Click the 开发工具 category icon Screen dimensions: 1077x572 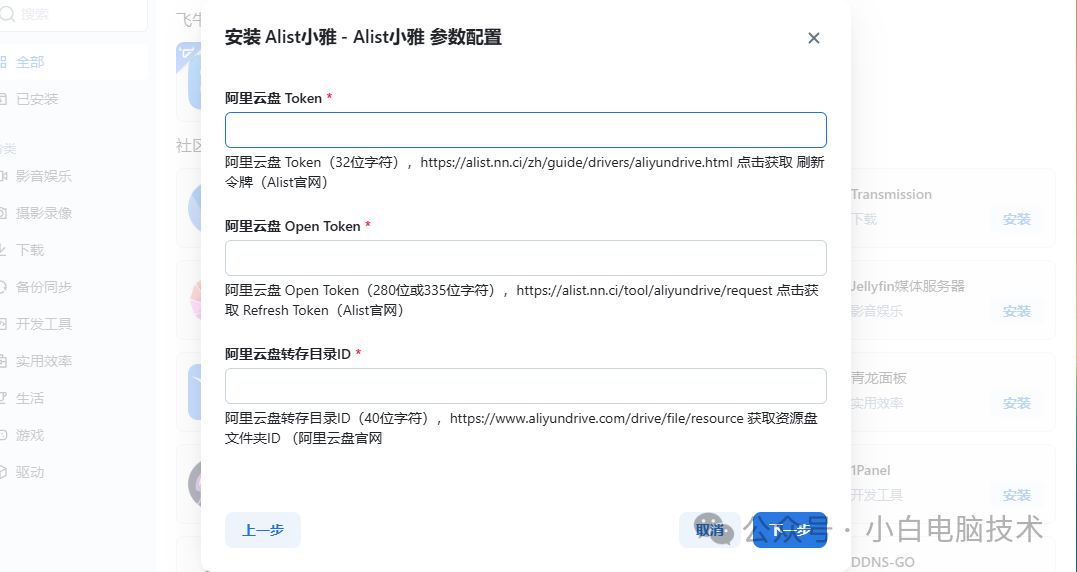[x=2, y=324]
